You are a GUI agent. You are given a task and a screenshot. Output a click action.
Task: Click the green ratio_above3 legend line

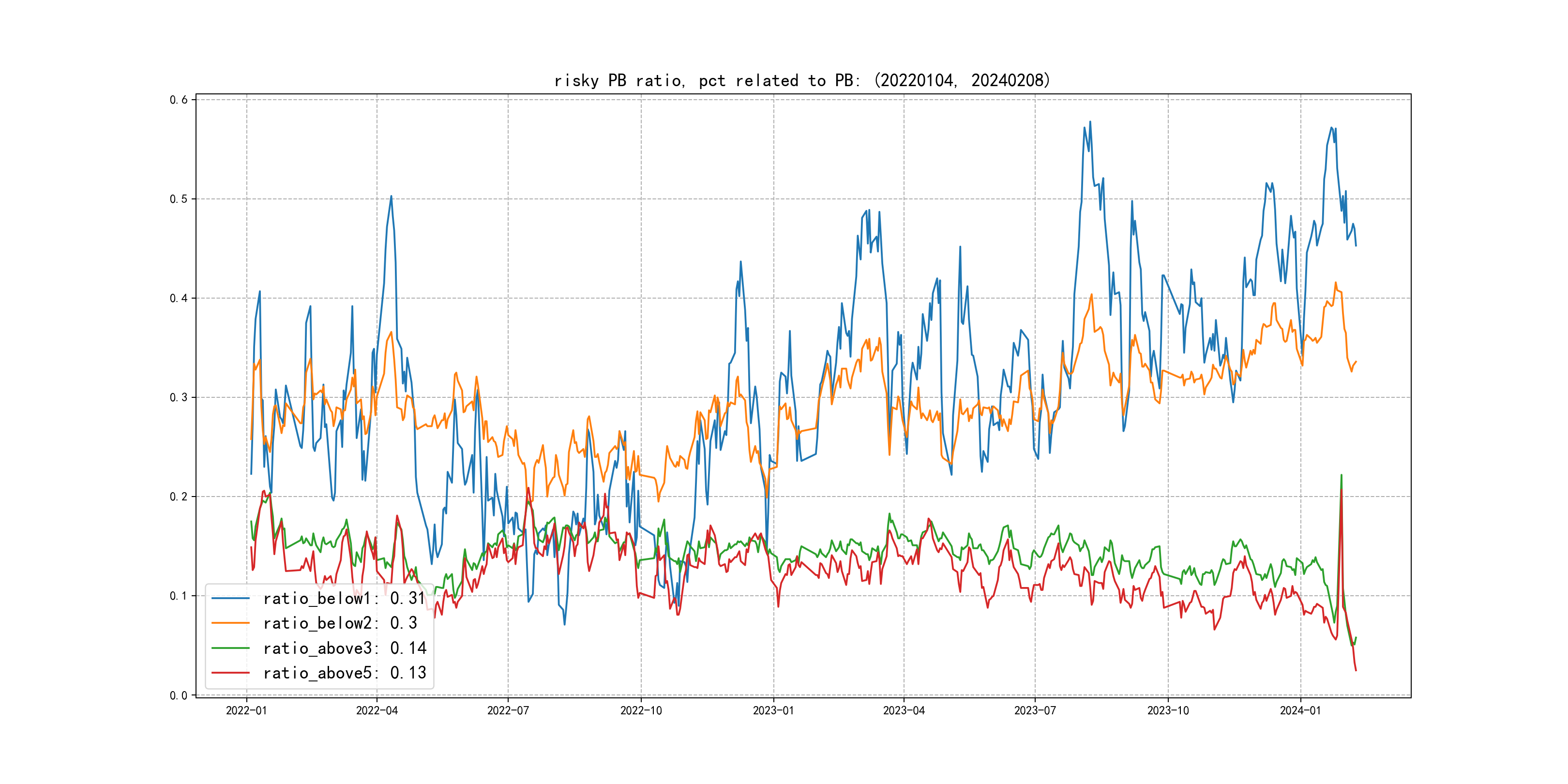coord(230,648)
